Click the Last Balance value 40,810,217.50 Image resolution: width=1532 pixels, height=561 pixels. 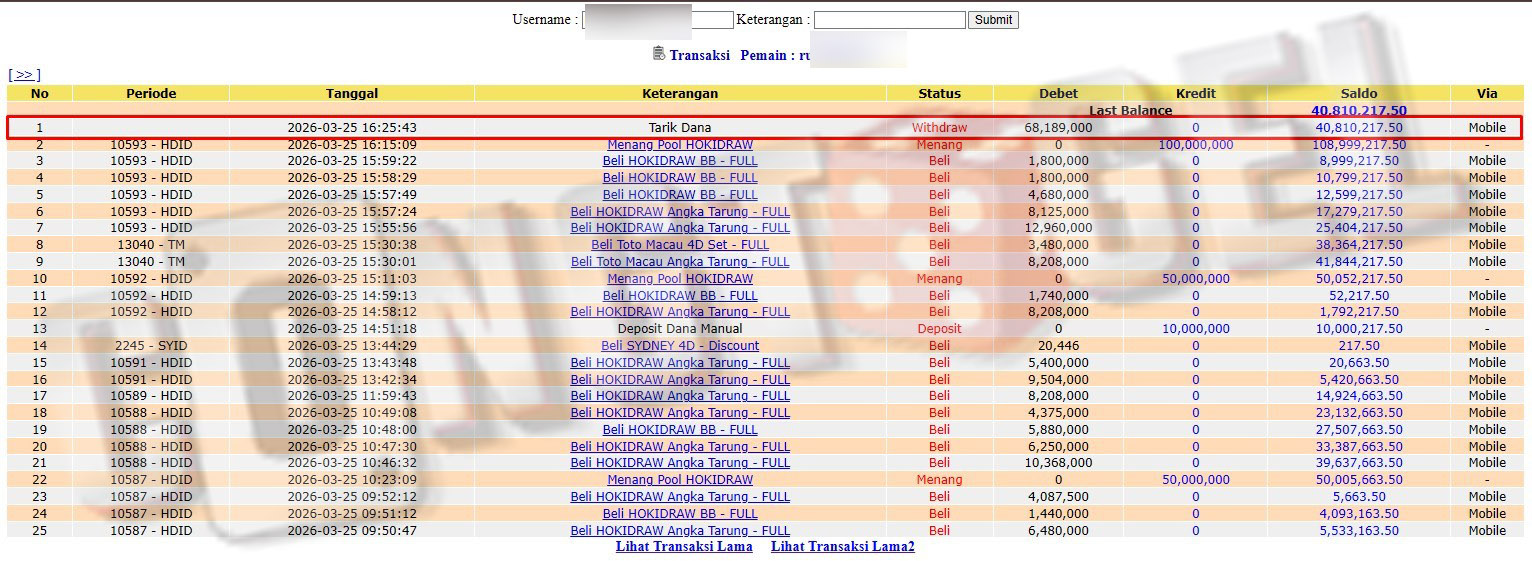point(1359,111)
